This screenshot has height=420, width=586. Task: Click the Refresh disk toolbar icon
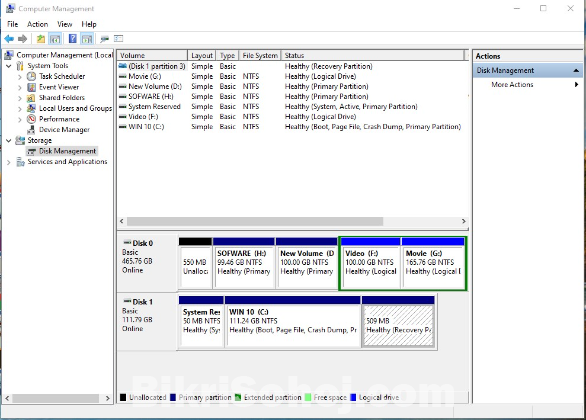(x=105, y=38)
